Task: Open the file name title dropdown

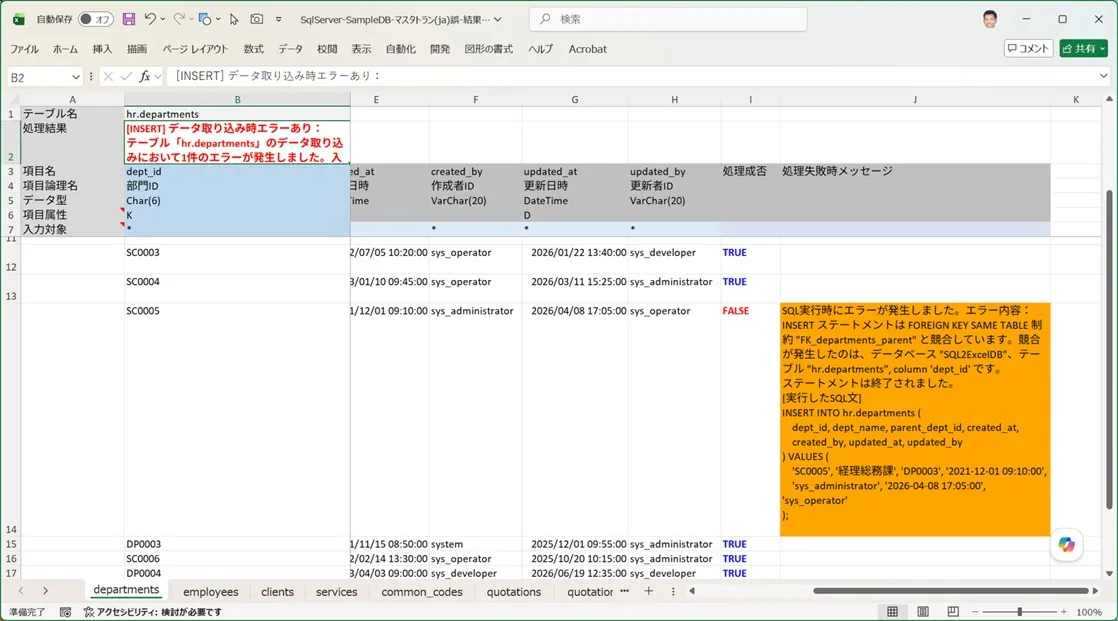Action: (x=498, y=19)
